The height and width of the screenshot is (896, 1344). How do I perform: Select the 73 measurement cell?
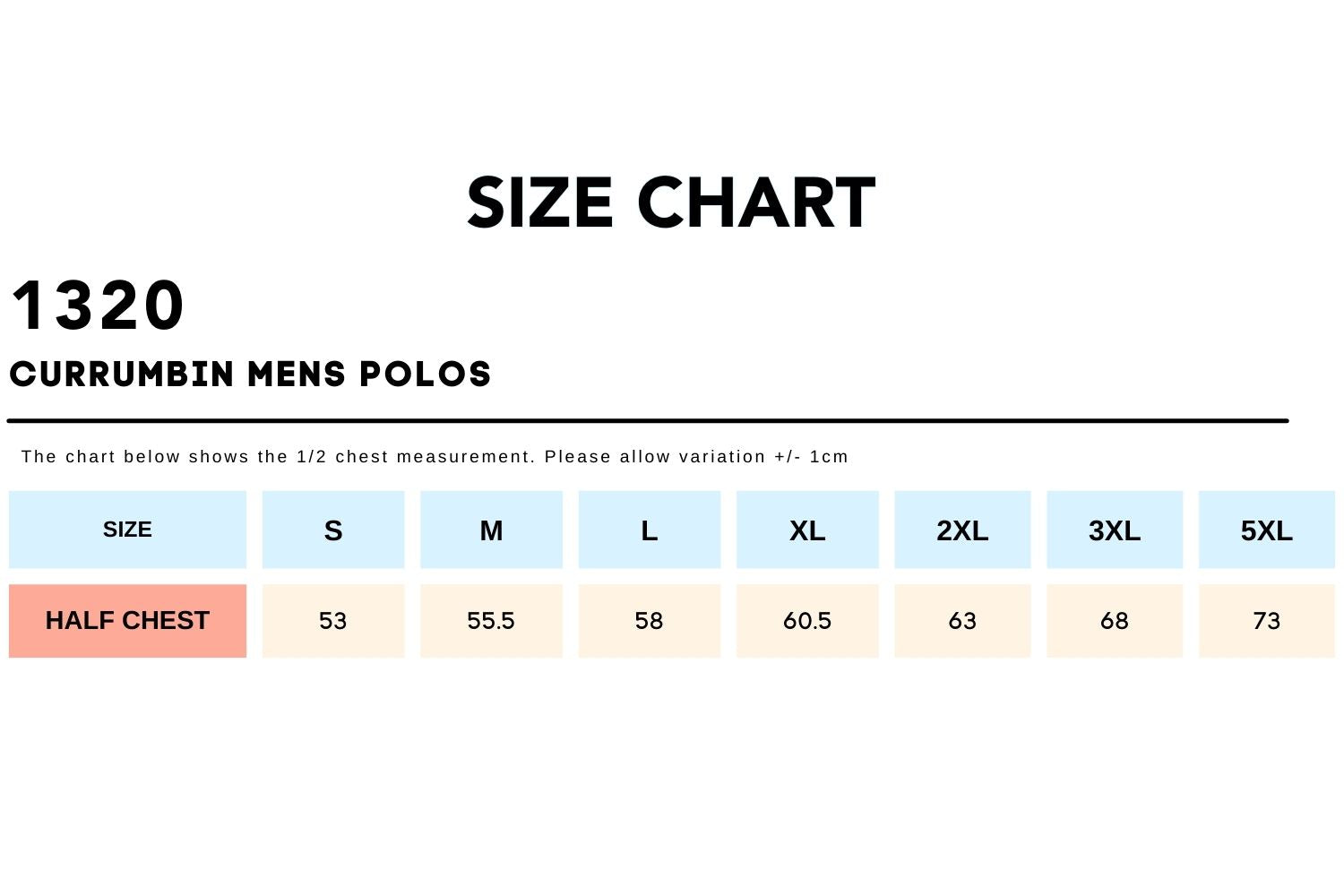coord(1266,621)
